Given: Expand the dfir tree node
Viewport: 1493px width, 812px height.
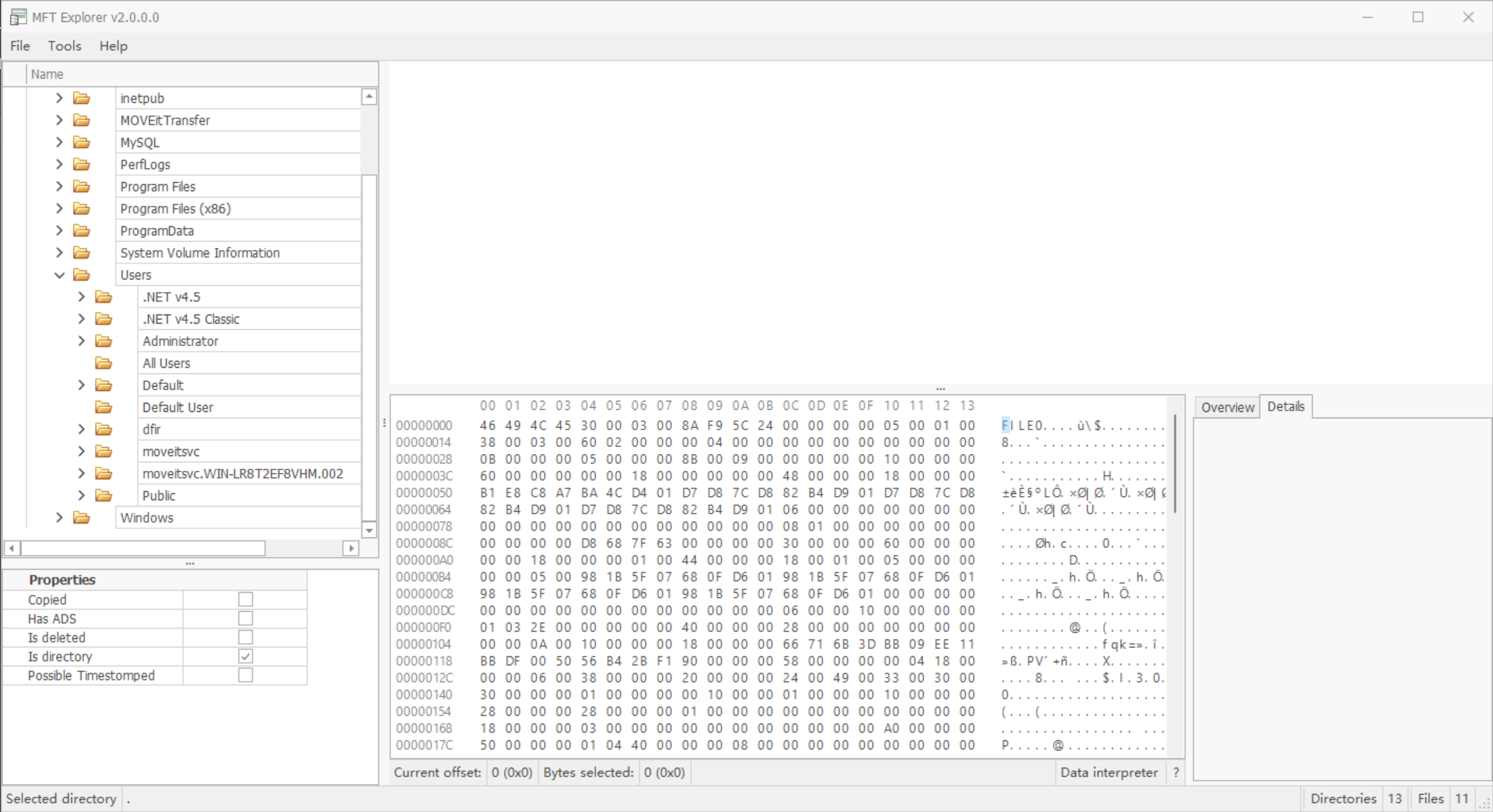Looking at the screenshot, I should 81,429.
